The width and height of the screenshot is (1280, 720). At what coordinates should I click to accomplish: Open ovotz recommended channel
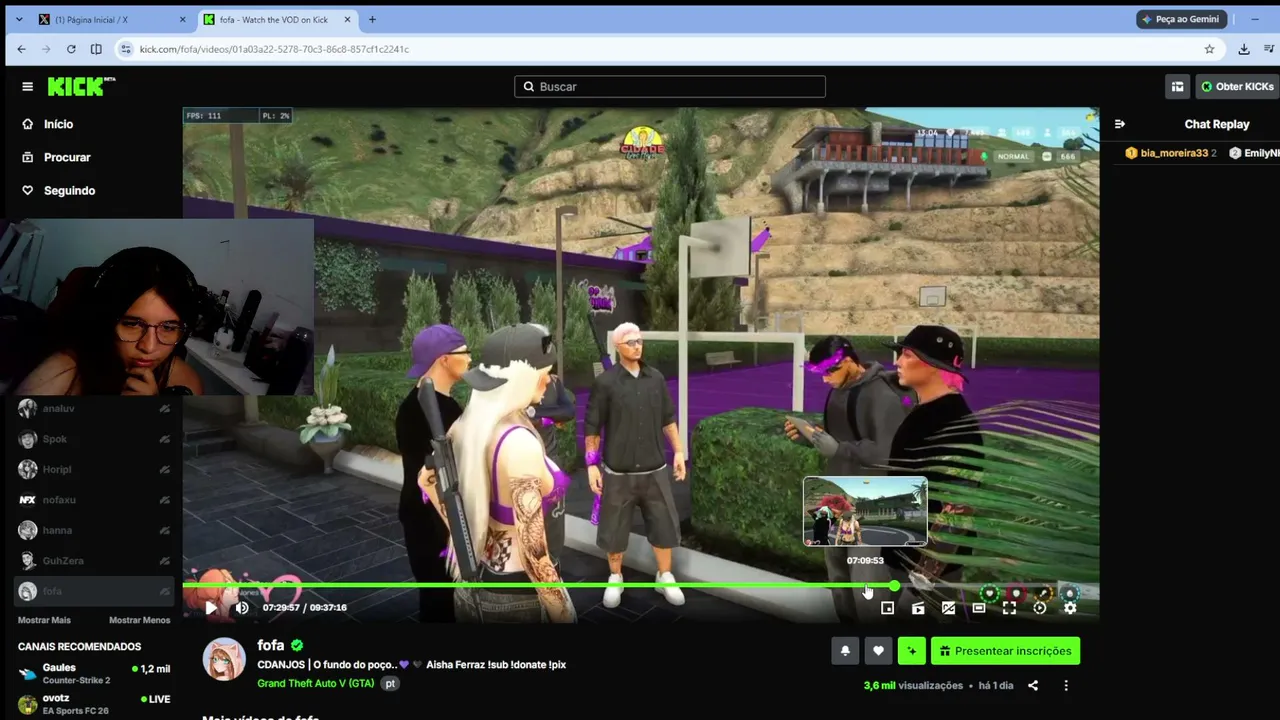[95, 704]
